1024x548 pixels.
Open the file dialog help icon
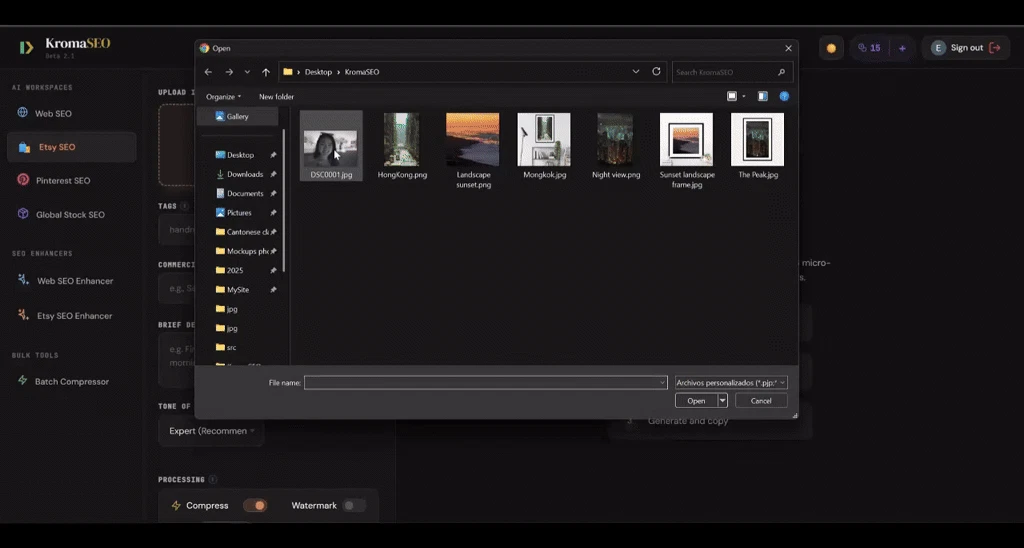point(784,96)
